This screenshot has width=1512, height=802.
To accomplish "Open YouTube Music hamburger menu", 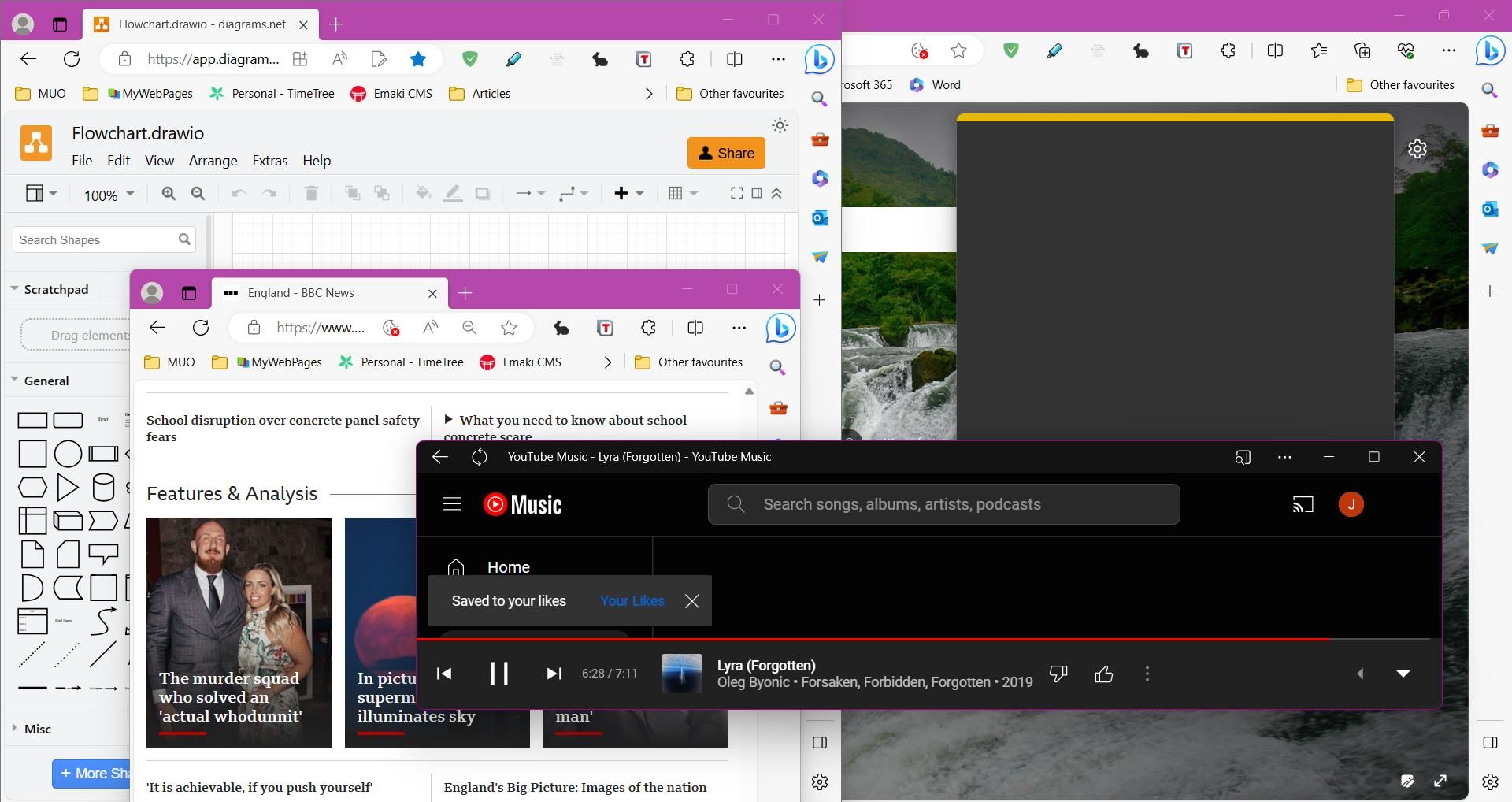I will click(451, 504).
